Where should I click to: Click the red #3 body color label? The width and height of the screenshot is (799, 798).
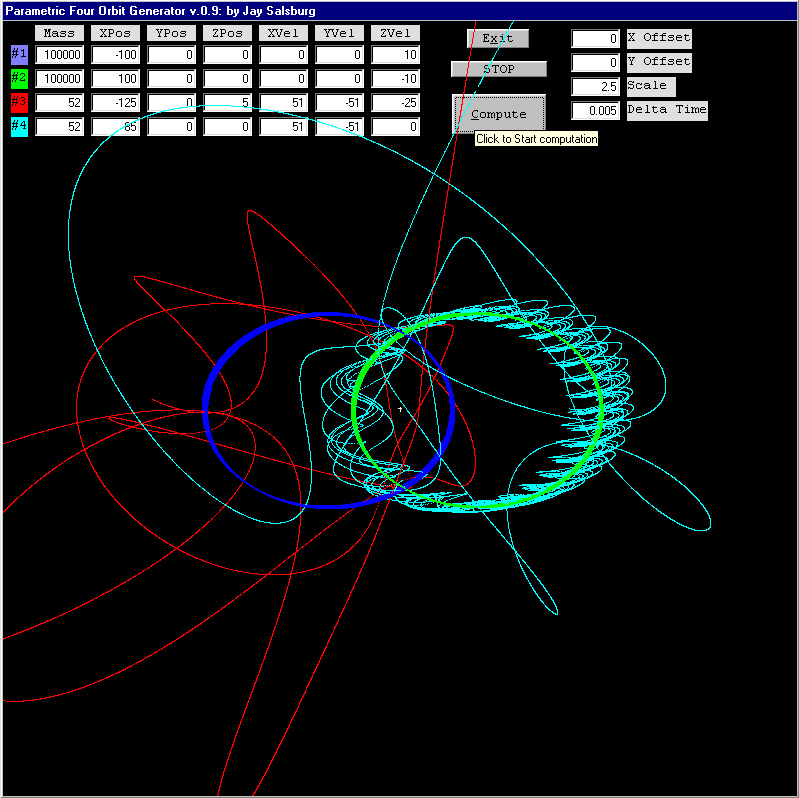[19, 102]
